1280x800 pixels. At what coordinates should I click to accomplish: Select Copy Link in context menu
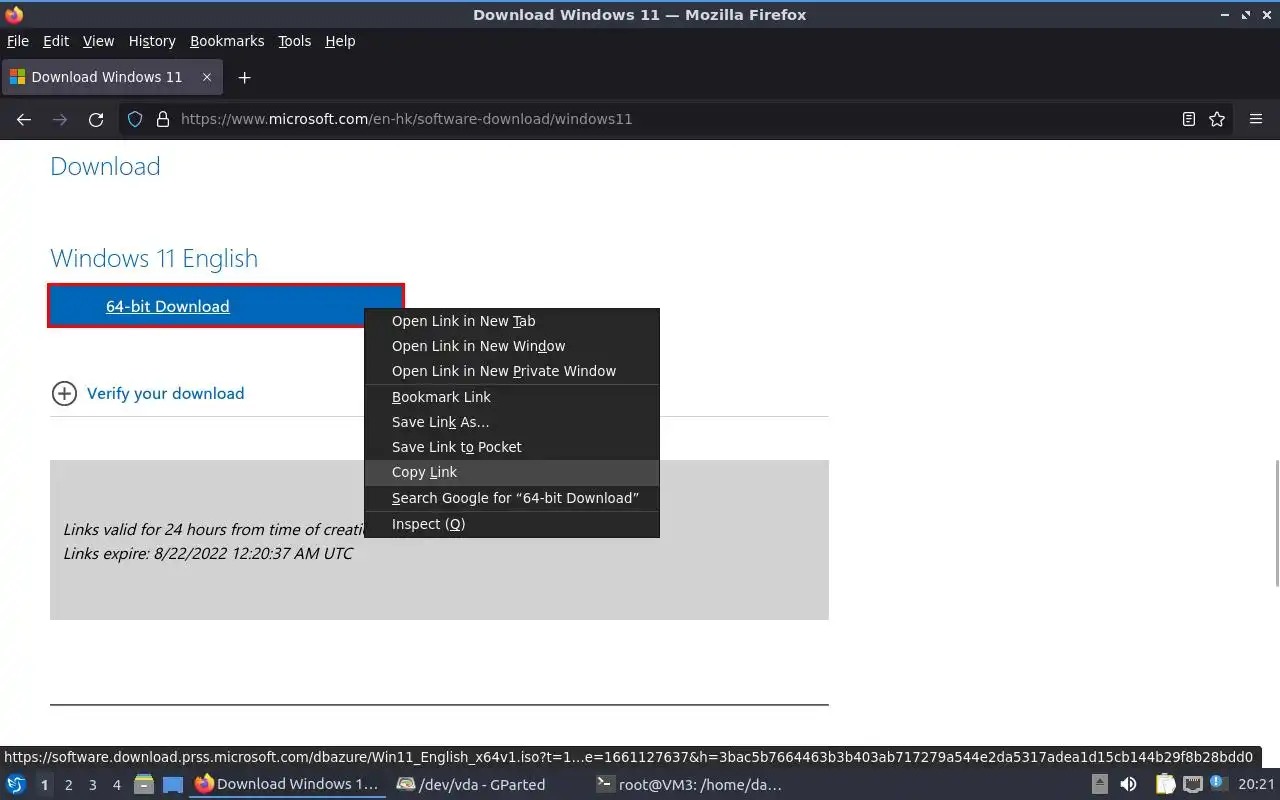click(x=512, y=472)
